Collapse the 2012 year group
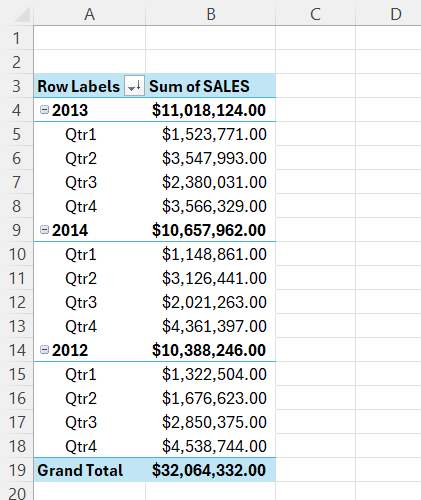This screenshot has width=421, height=500. [44, 350]
